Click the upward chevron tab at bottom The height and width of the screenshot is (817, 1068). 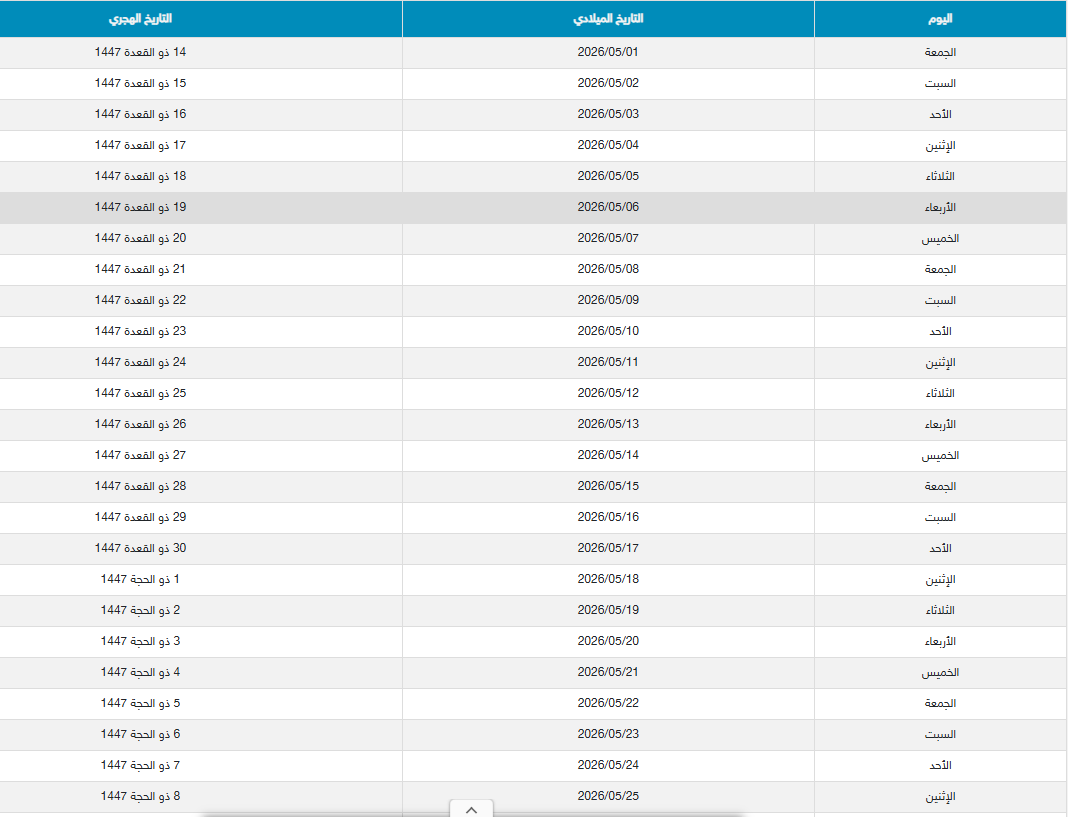[471, 808]
